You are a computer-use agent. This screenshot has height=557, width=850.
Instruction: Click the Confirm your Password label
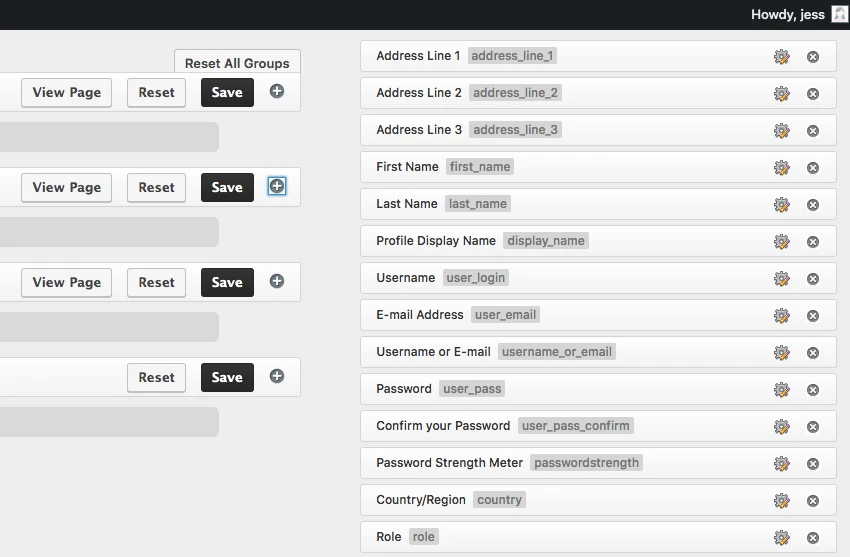point(443,426)
